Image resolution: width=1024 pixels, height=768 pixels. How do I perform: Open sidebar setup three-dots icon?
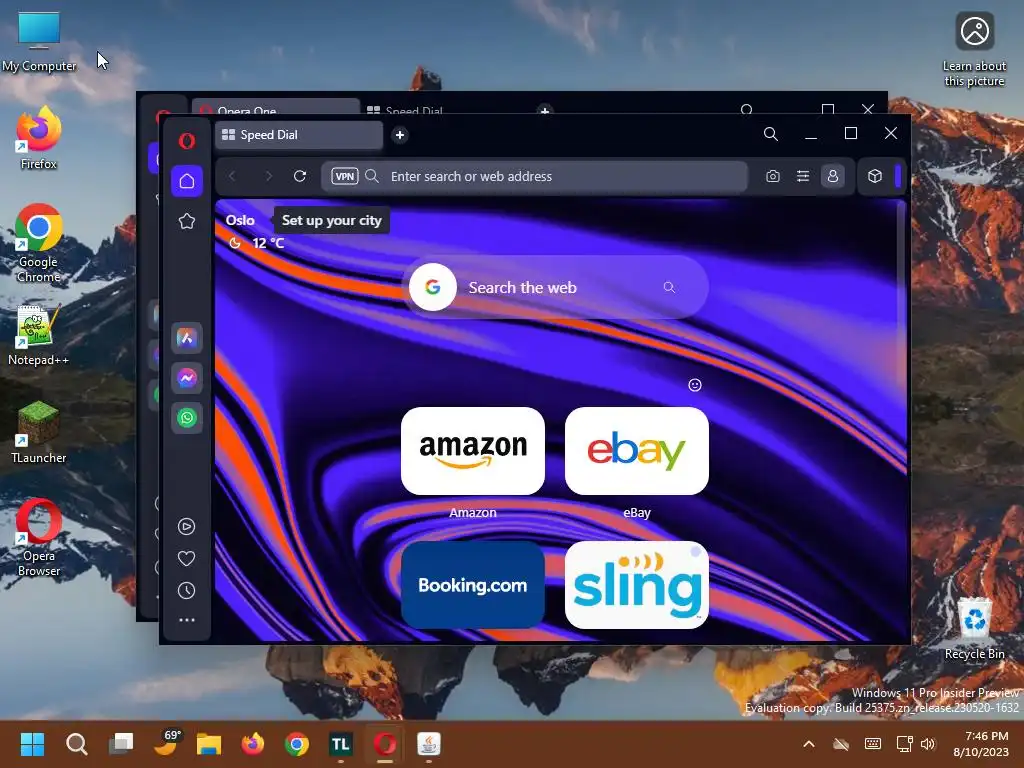click(x=187, y=620)
